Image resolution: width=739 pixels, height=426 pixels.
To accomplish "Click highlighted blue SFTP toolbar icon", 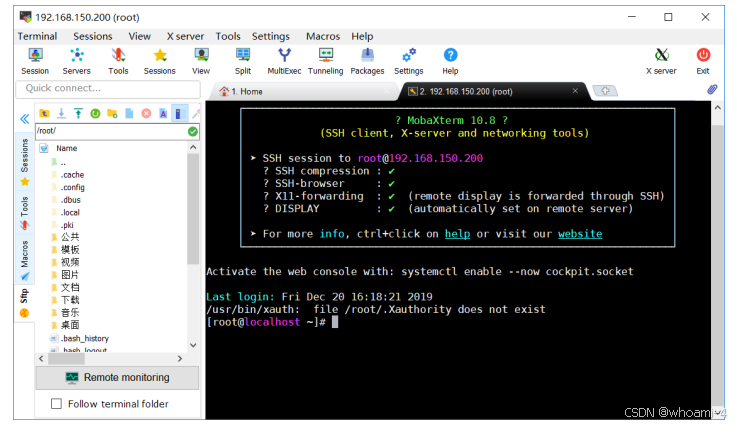I will (179, 114).
